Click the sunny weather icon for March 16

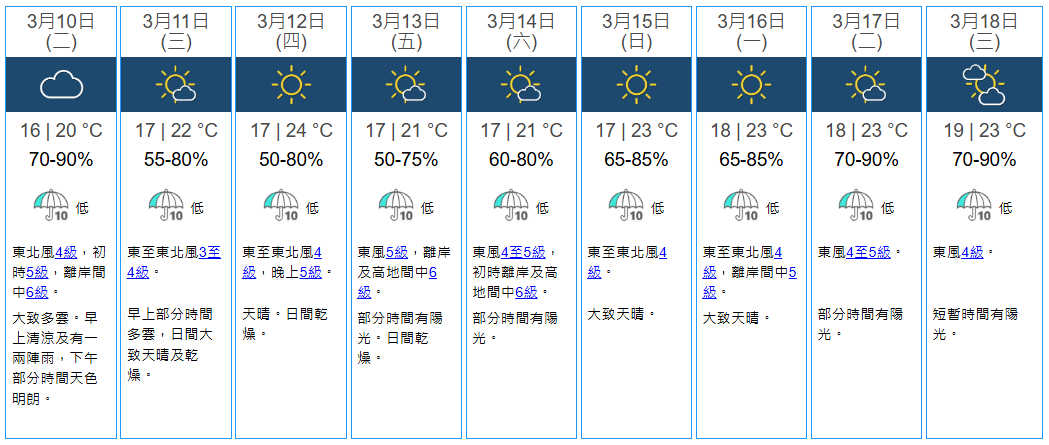[751, 85]
